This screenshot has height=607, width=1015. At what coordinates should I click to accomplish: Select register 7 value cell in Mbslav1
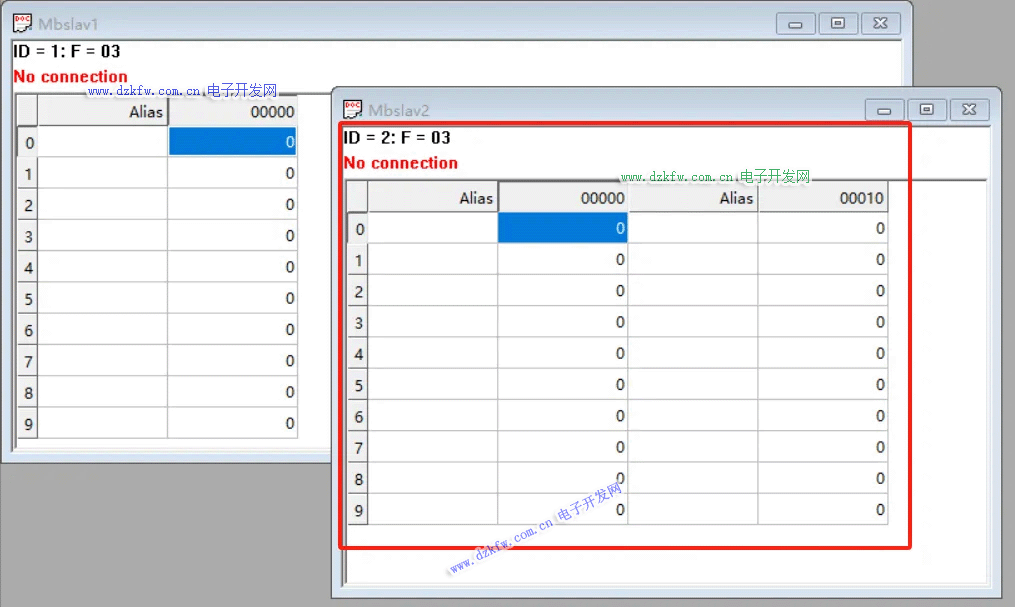[232, 360]
